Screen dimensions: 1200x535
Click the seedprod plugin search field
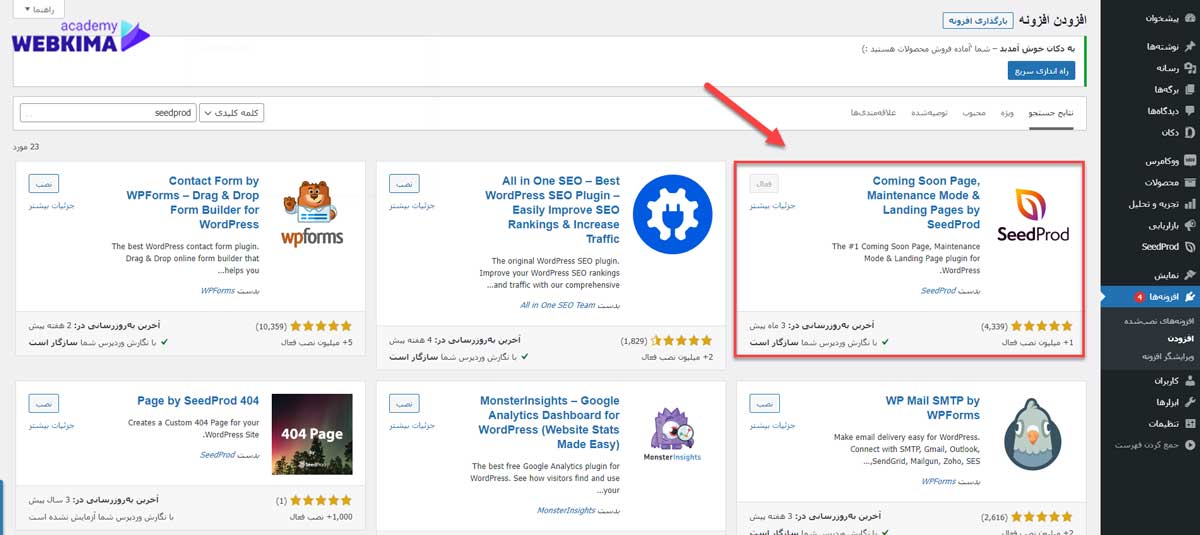[107, 113]
